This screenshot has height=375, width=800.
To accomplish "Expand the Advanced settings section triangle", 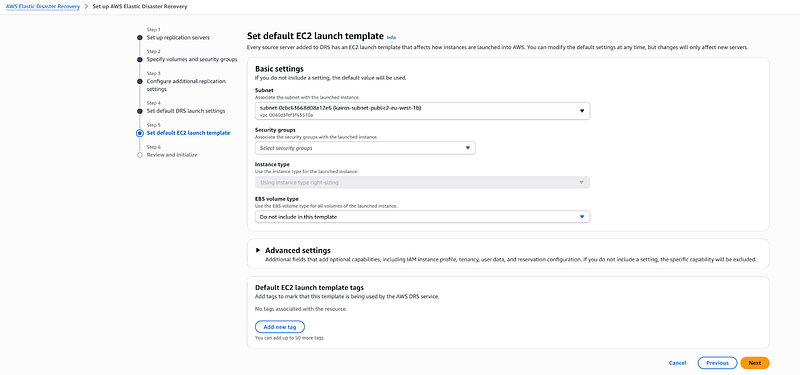I will 258,251.
